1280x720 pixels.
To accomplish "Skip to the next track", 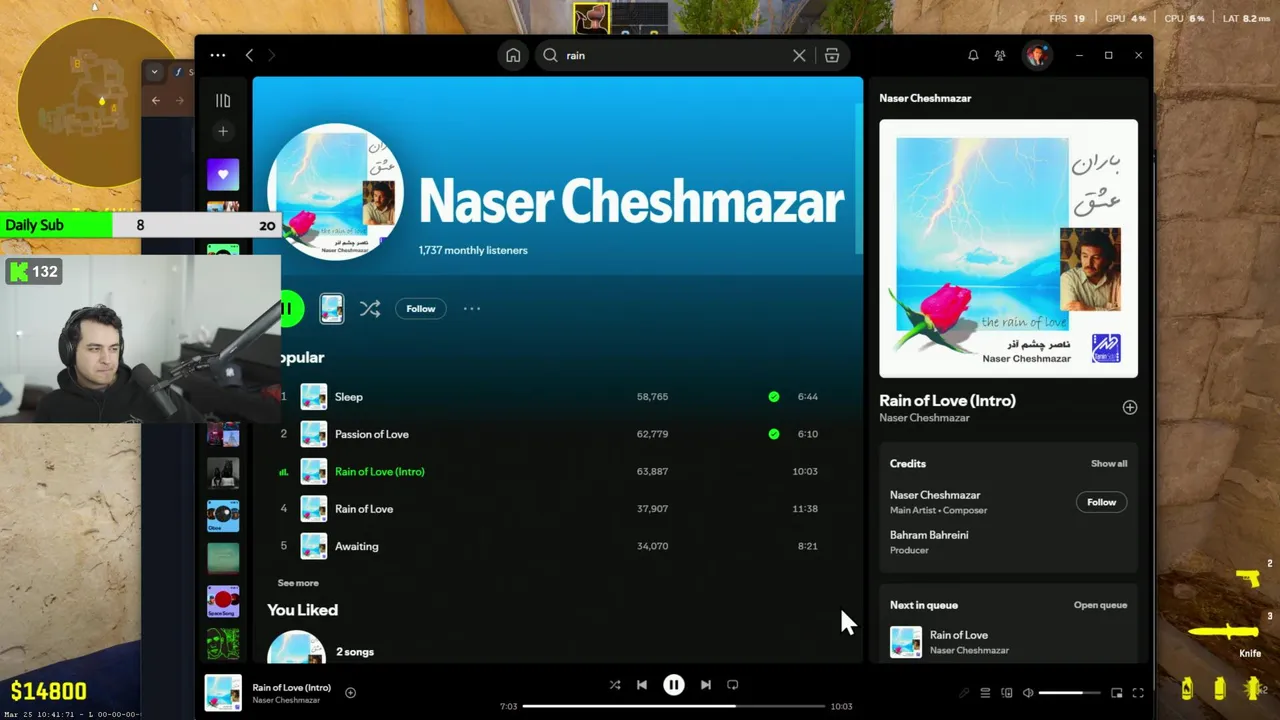I will [x=706, y=685].
